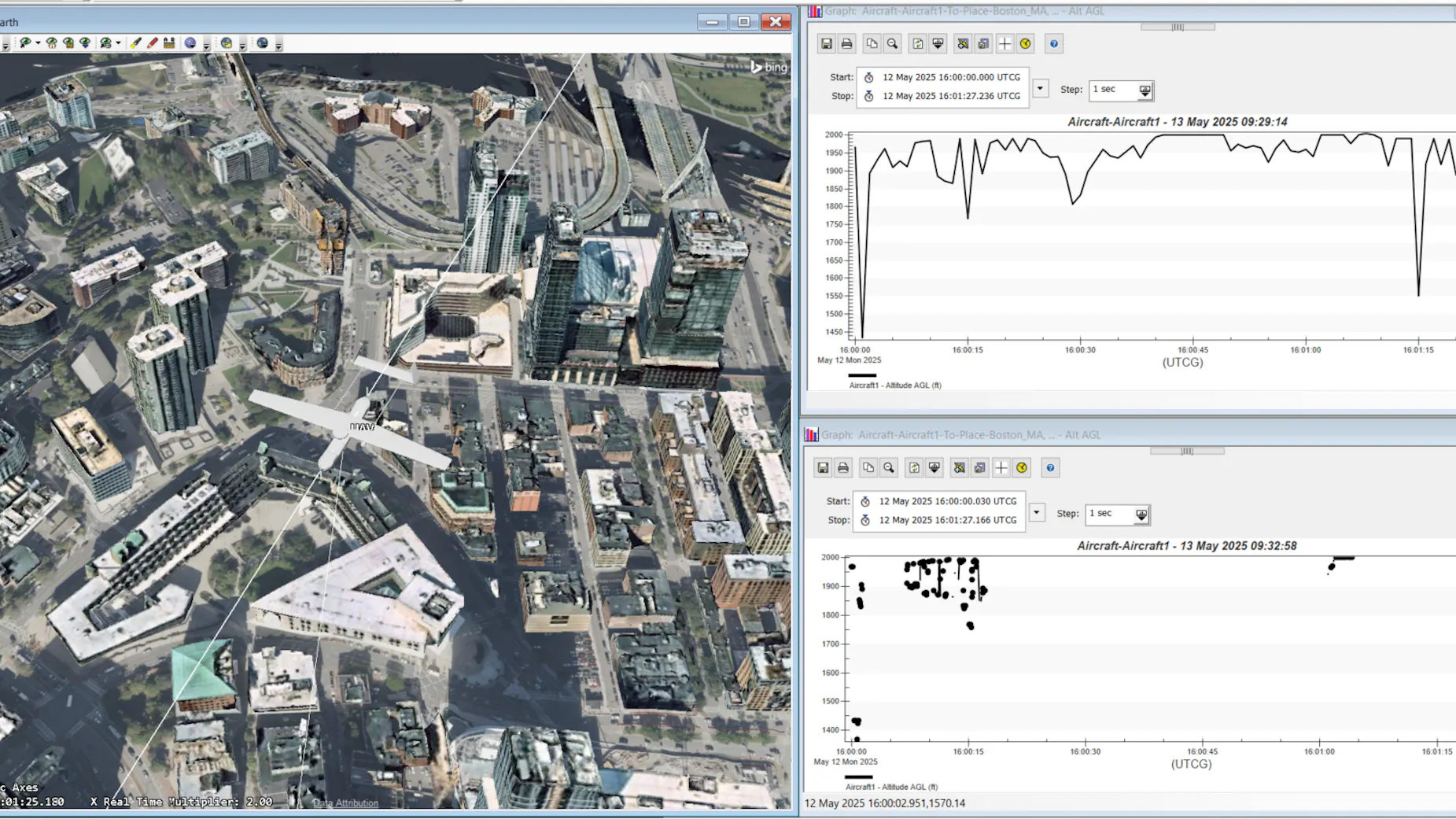
Task: Open toolbar options arrow after dark Earth globe icon
Action: point(278,45)
